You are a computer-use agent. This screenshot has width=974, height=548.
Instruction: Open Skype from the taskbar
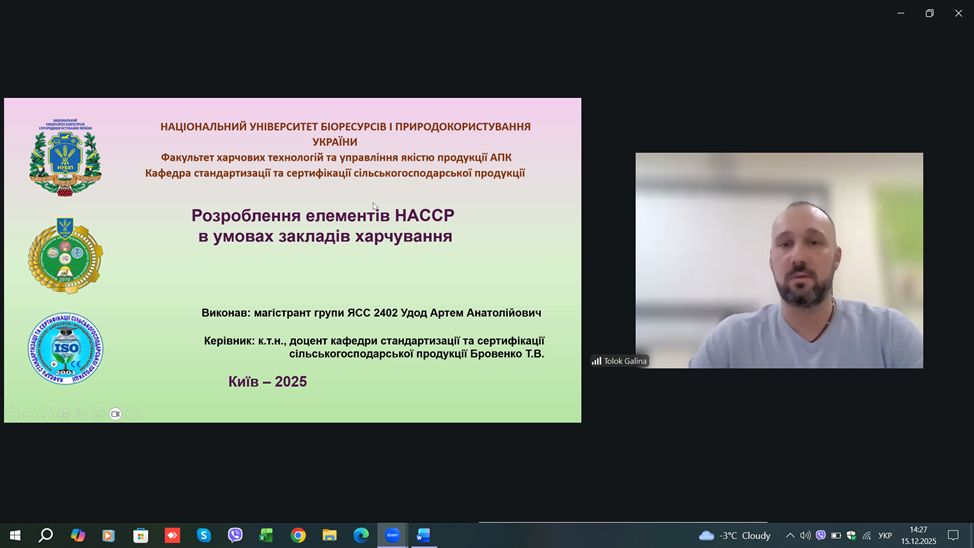coord(204,535)
